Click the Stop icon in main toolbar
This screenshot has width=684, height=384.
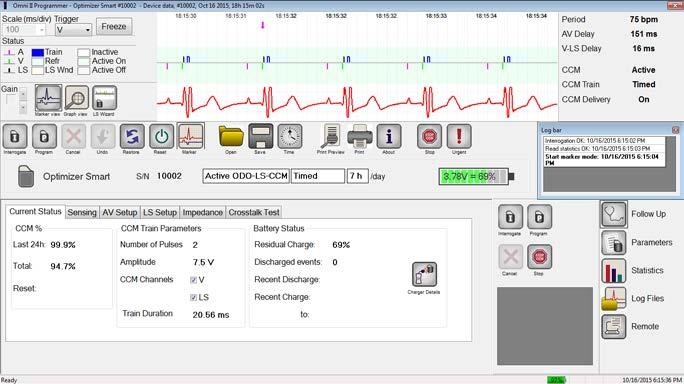tap(429, 137)
